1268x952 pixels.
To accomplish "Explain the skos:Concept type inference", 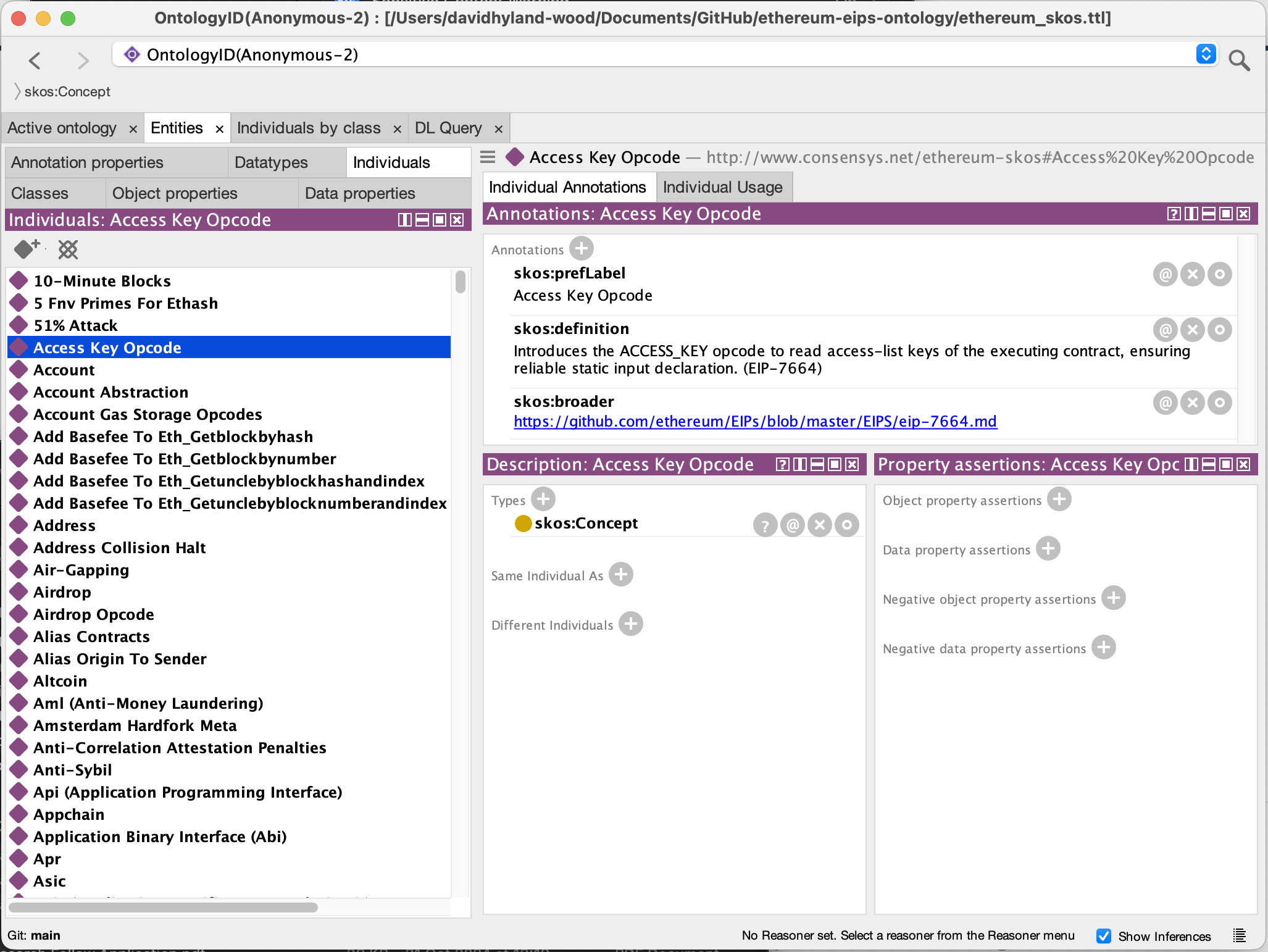I will [765, 525].
